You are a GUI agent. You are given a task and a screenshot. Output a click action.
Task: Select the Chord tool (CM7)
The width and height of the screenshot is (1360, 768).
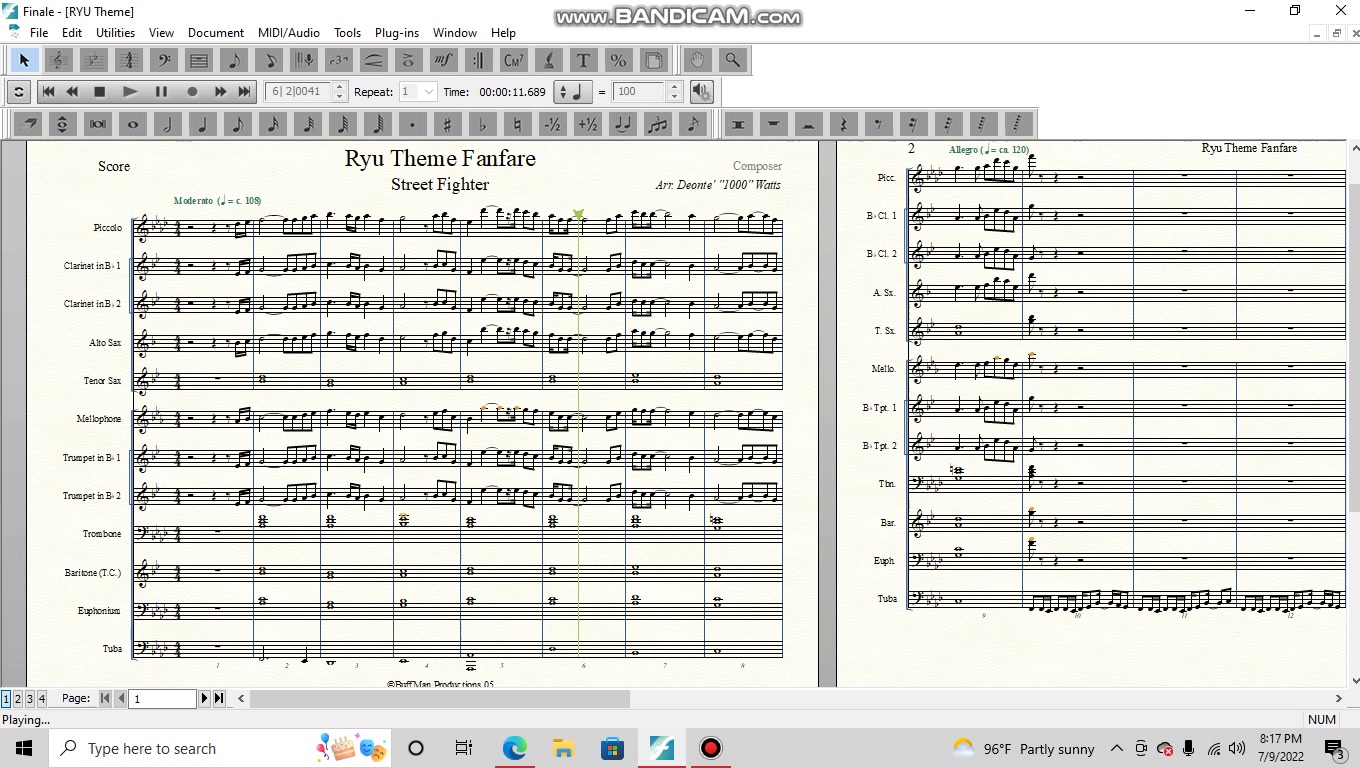[514, 61]
